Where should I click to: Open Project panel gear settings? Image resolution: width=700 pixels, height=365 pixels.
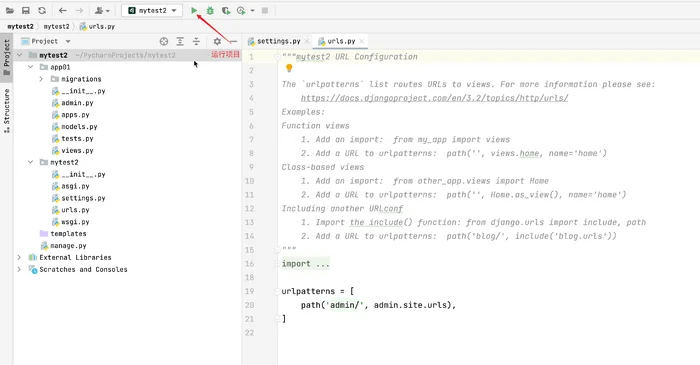point(217,41)
